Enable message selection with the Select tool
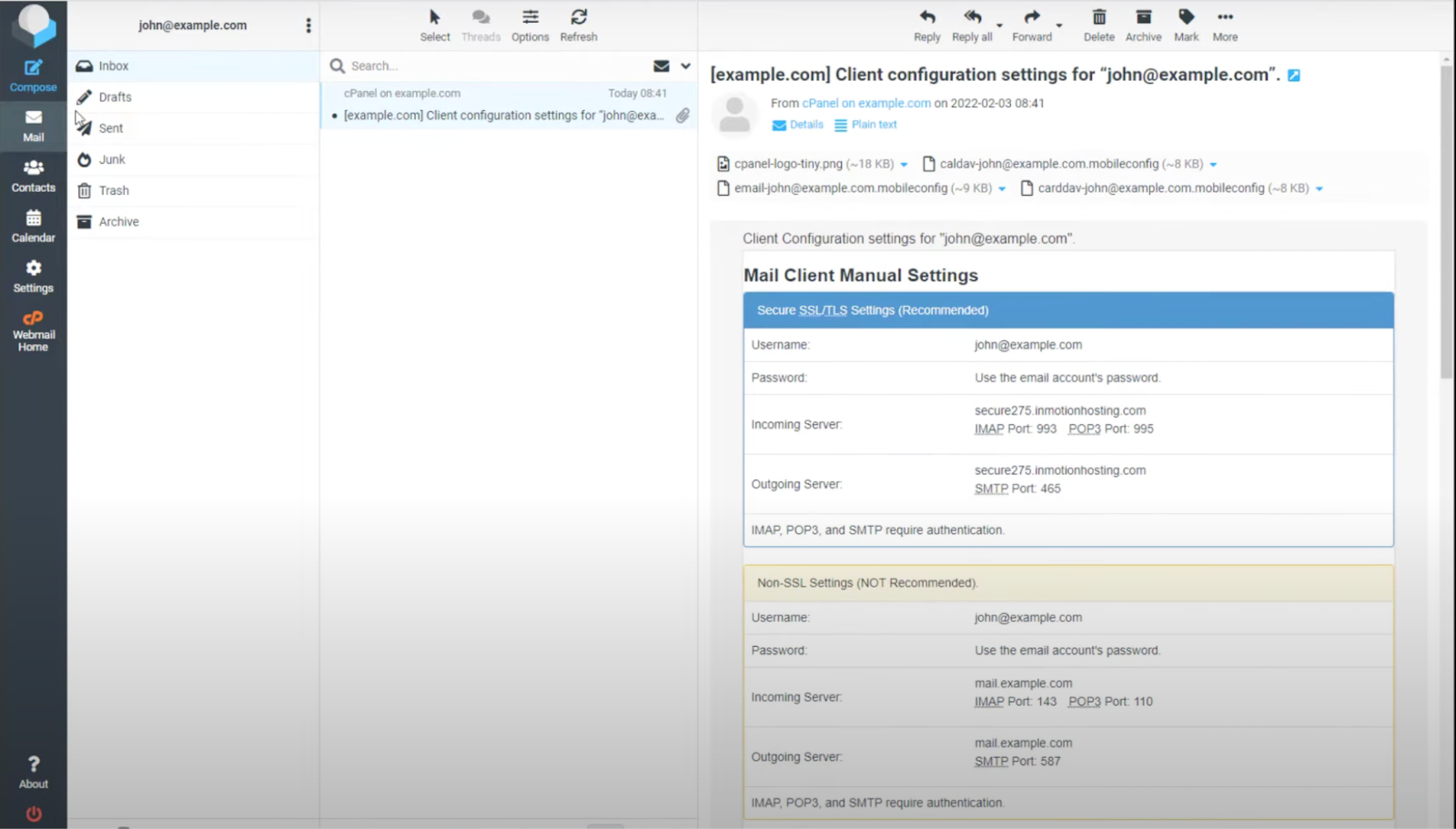 click(x=435, y=25)
